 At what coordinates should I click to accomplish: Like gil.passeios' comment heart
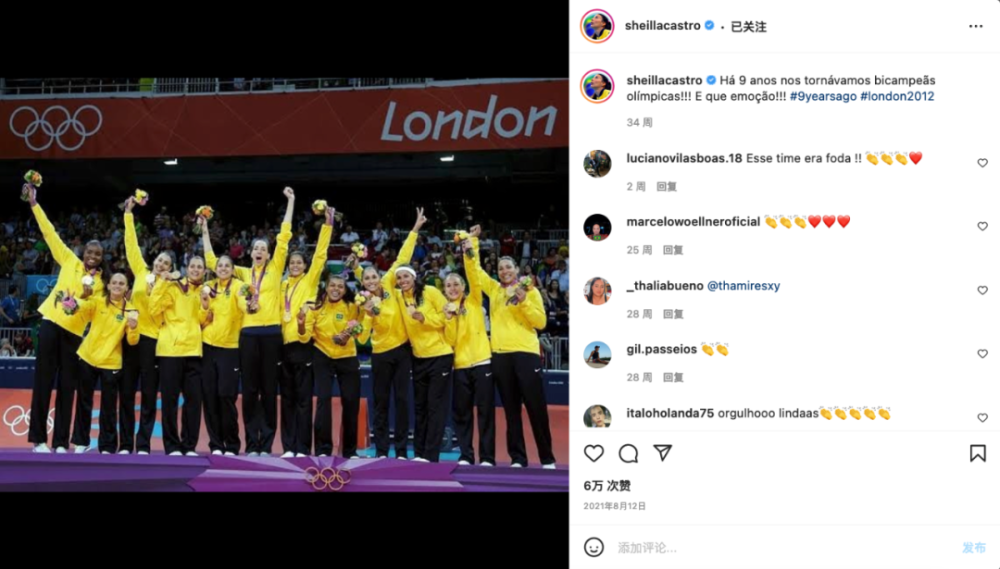click(982, 354)
